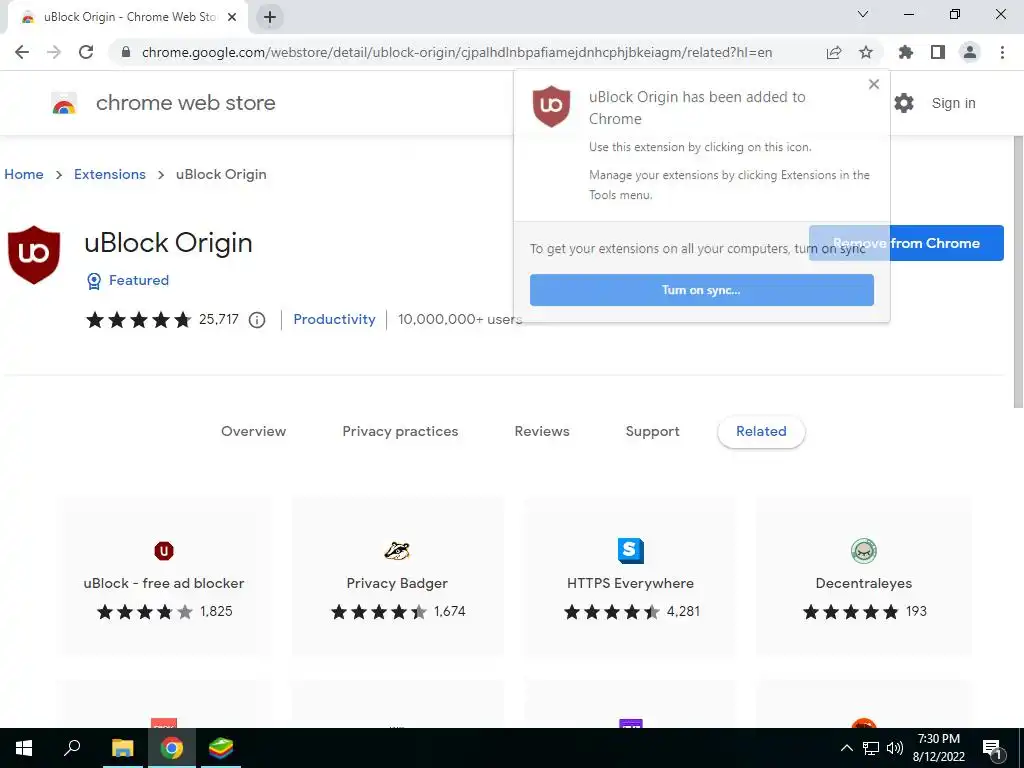
Task: Open Chrome three-dot menu
Action: (x=1002, y=52)
